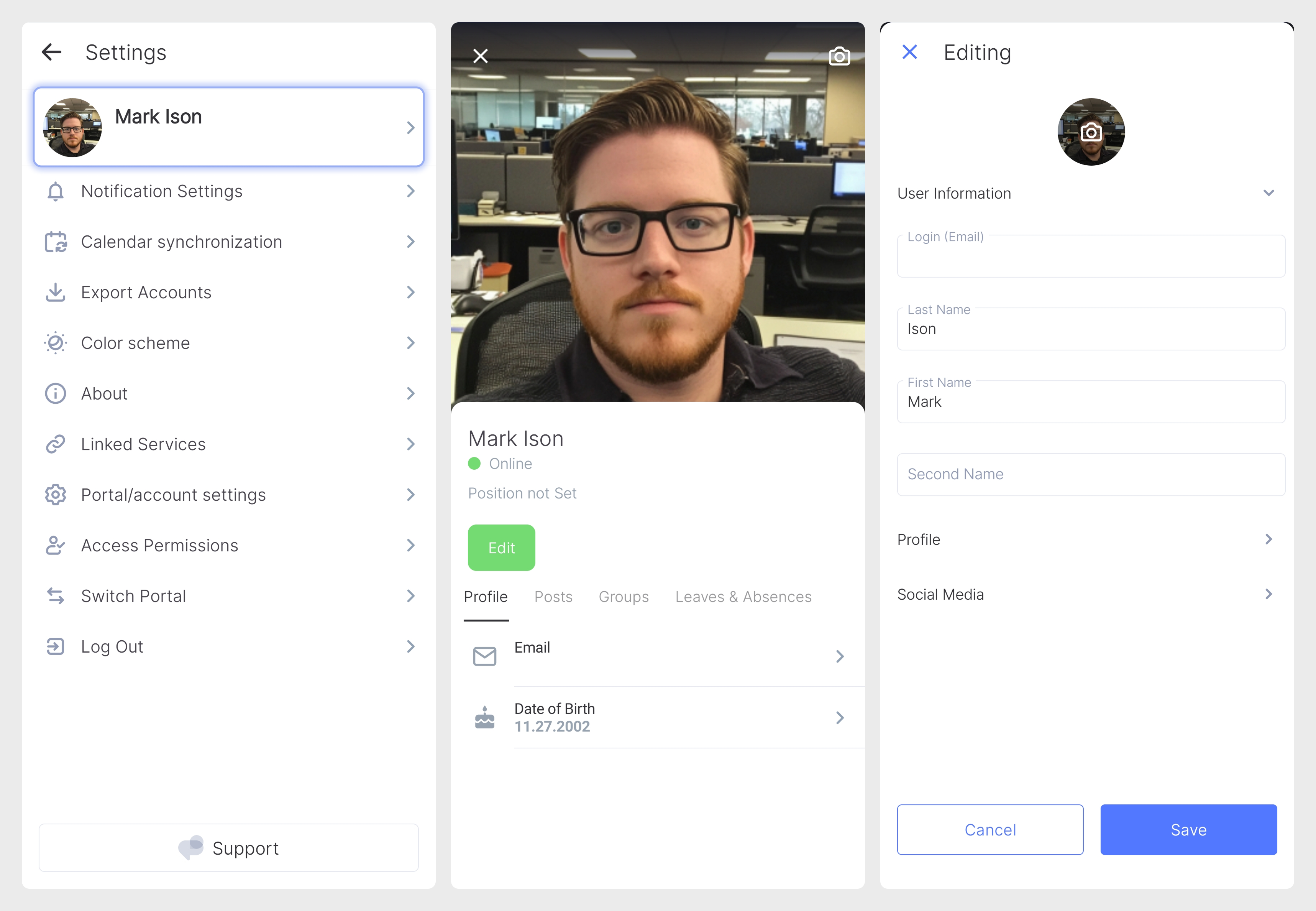Click the Access Permissions user icon
The image size is (1316, 911).
click(x=55, y=546)
